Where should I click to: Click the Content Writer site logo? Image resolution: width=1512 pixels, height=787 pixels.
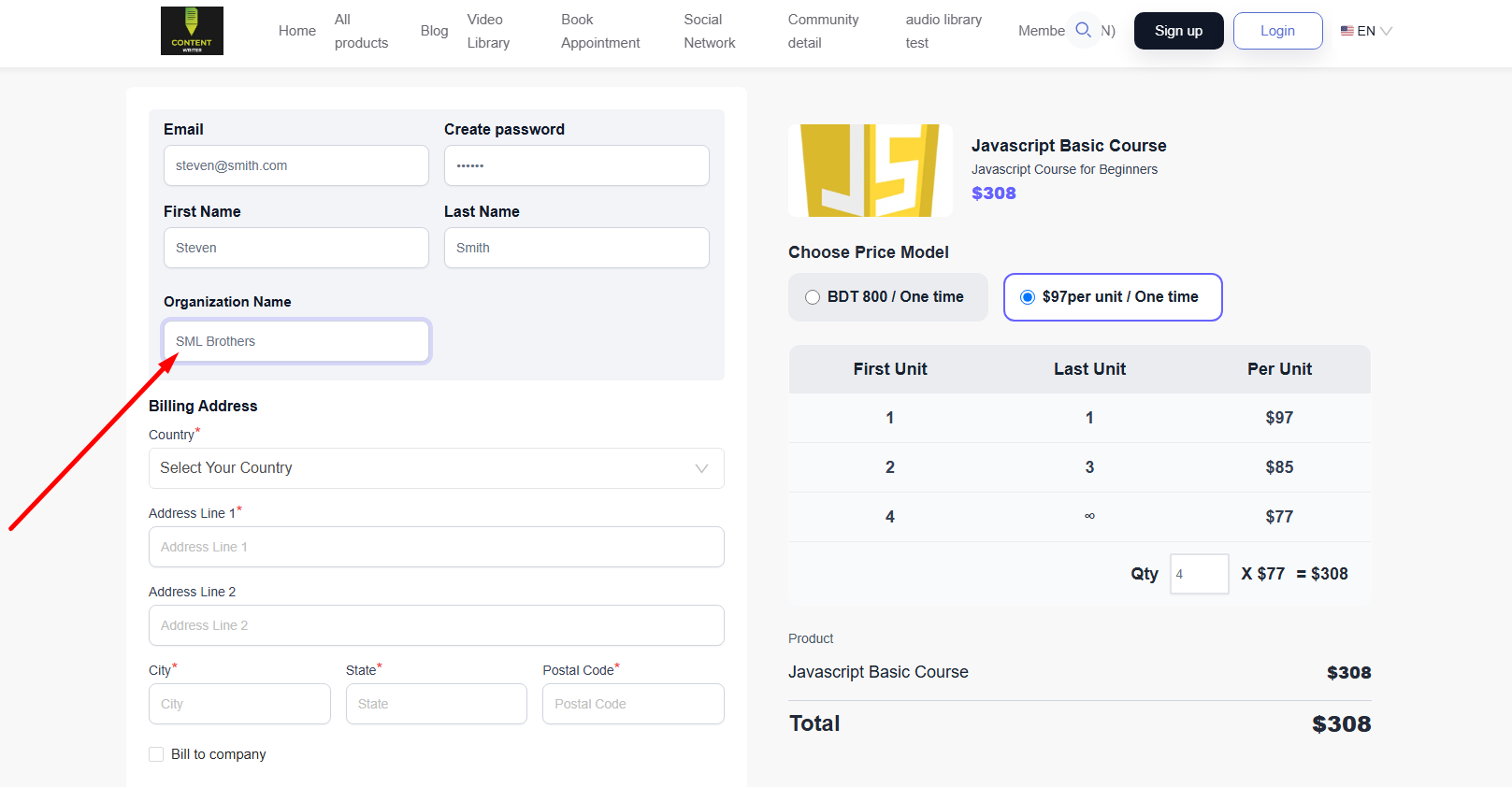point(192,31)
